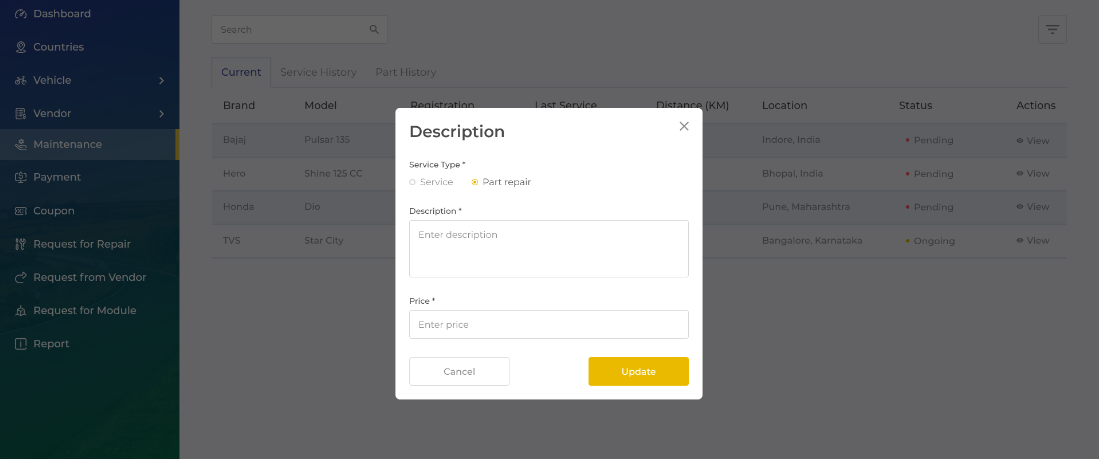Click the Request for Repair icon
The width and height of the screenshot is (1099, 459).
pyautogui.click(x=21, y=244)
